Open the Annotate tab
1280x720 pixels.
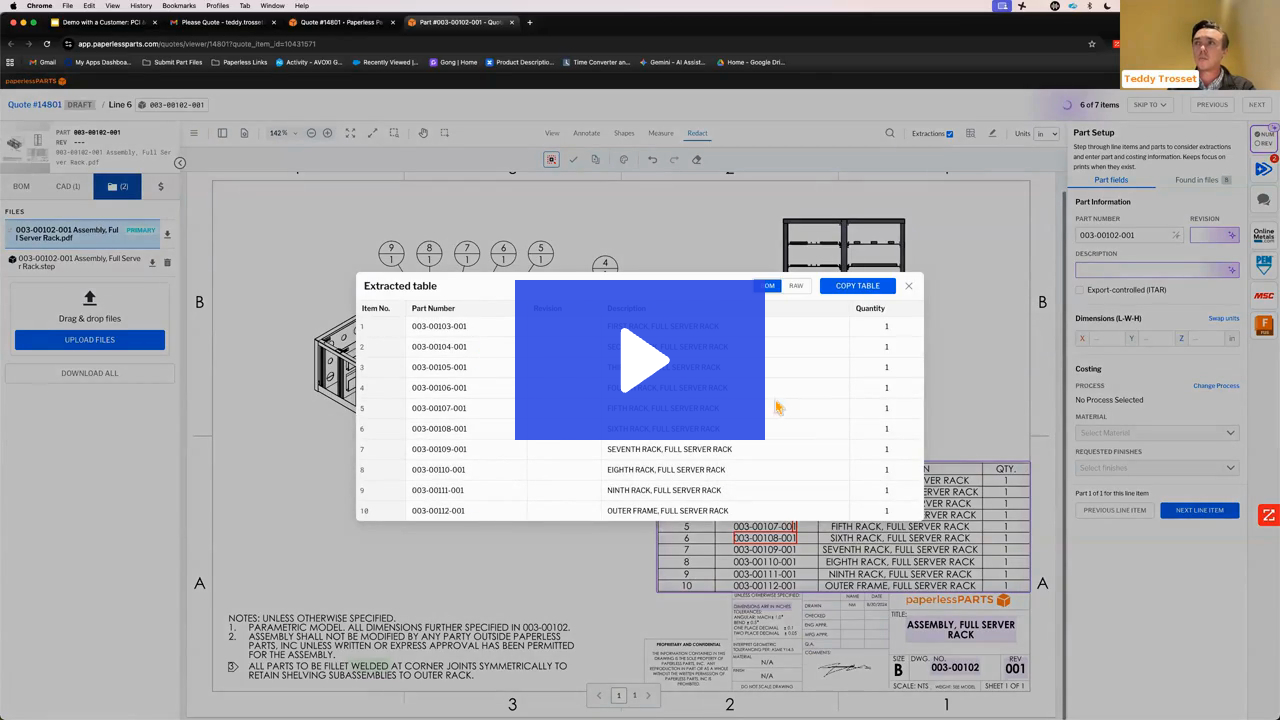tap(586, 133)
